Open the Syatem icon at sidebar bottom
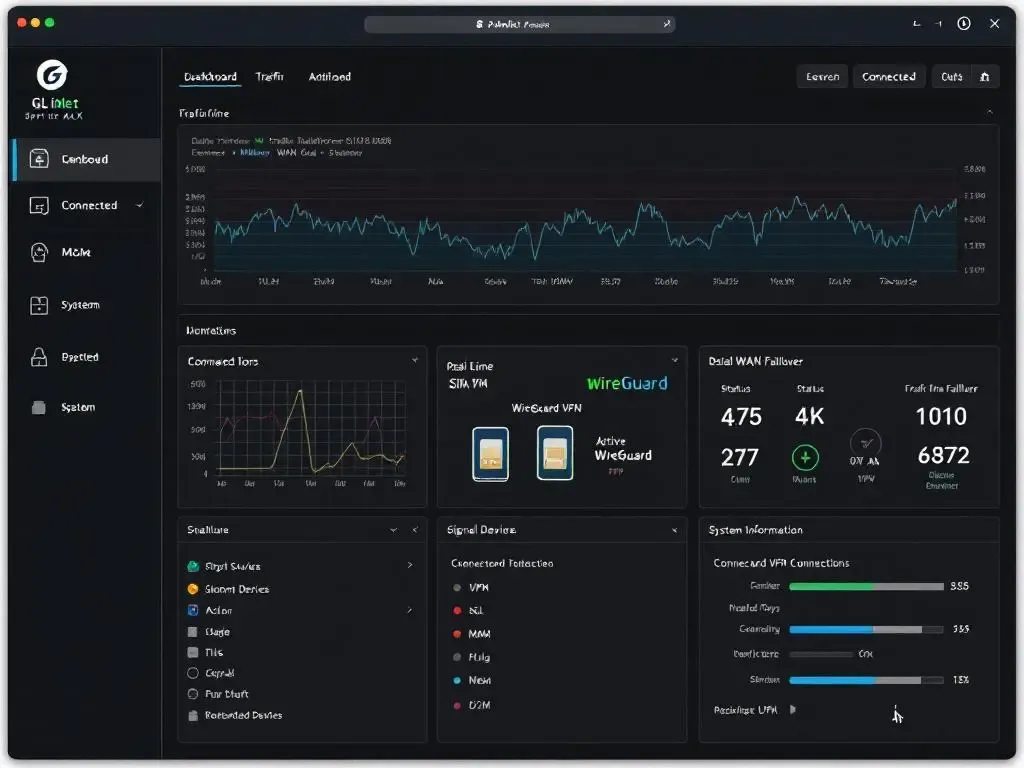The image size is (1024, 768). click(39, 408)
